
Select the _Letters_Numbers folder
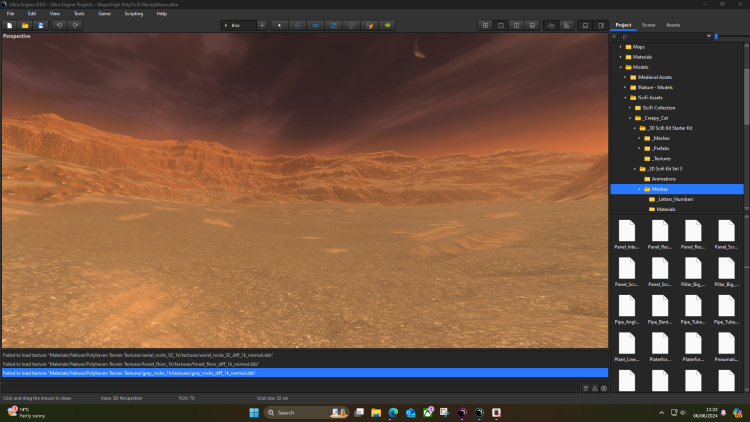pos(671,199)
